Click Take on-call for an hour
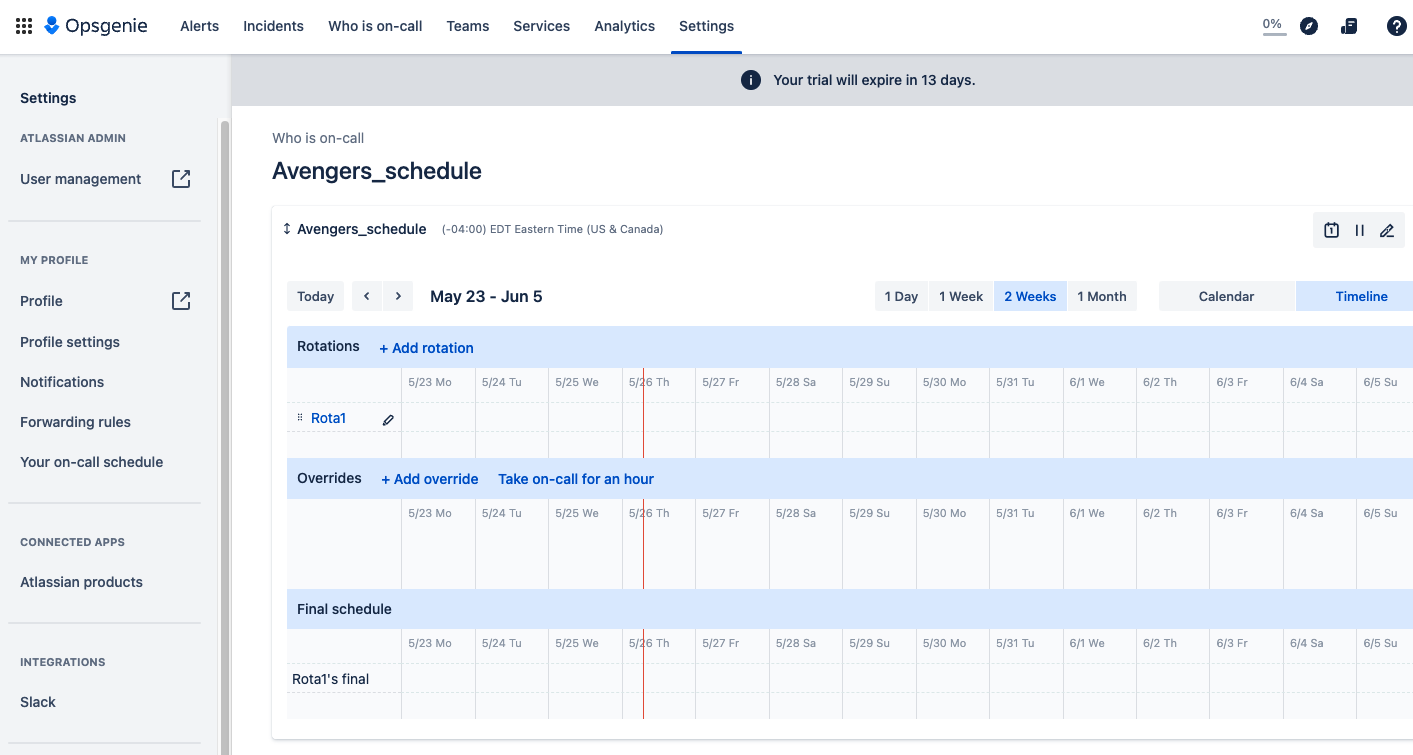The height and width of the screenshot is (755, 1413). 575,479
